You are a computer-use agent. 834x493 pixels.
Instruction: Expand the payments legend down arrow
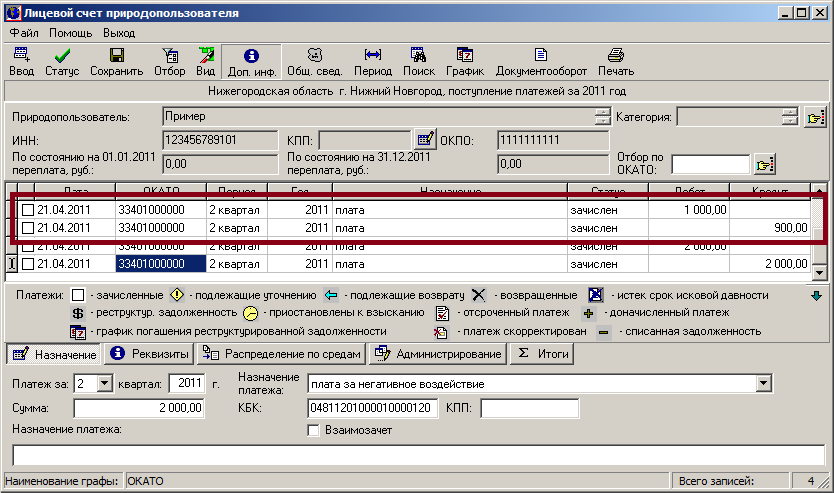coord(815,296)
